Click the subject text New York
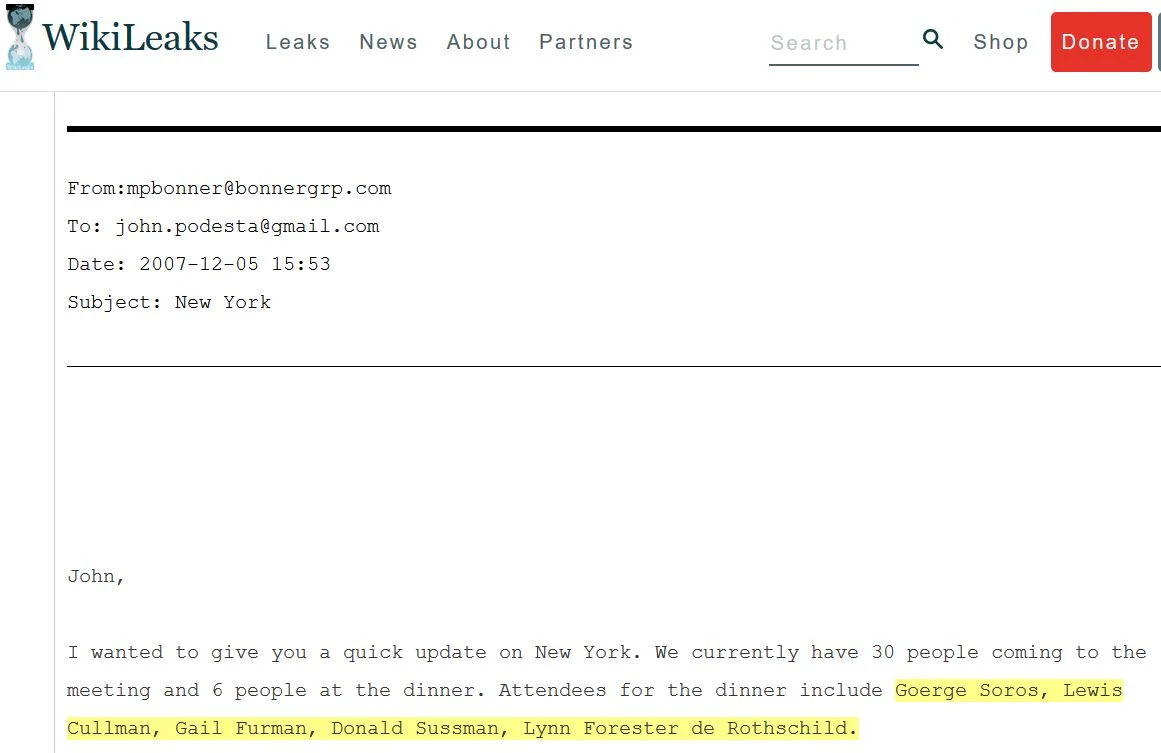1161x753 pixels. click(223, 302)
